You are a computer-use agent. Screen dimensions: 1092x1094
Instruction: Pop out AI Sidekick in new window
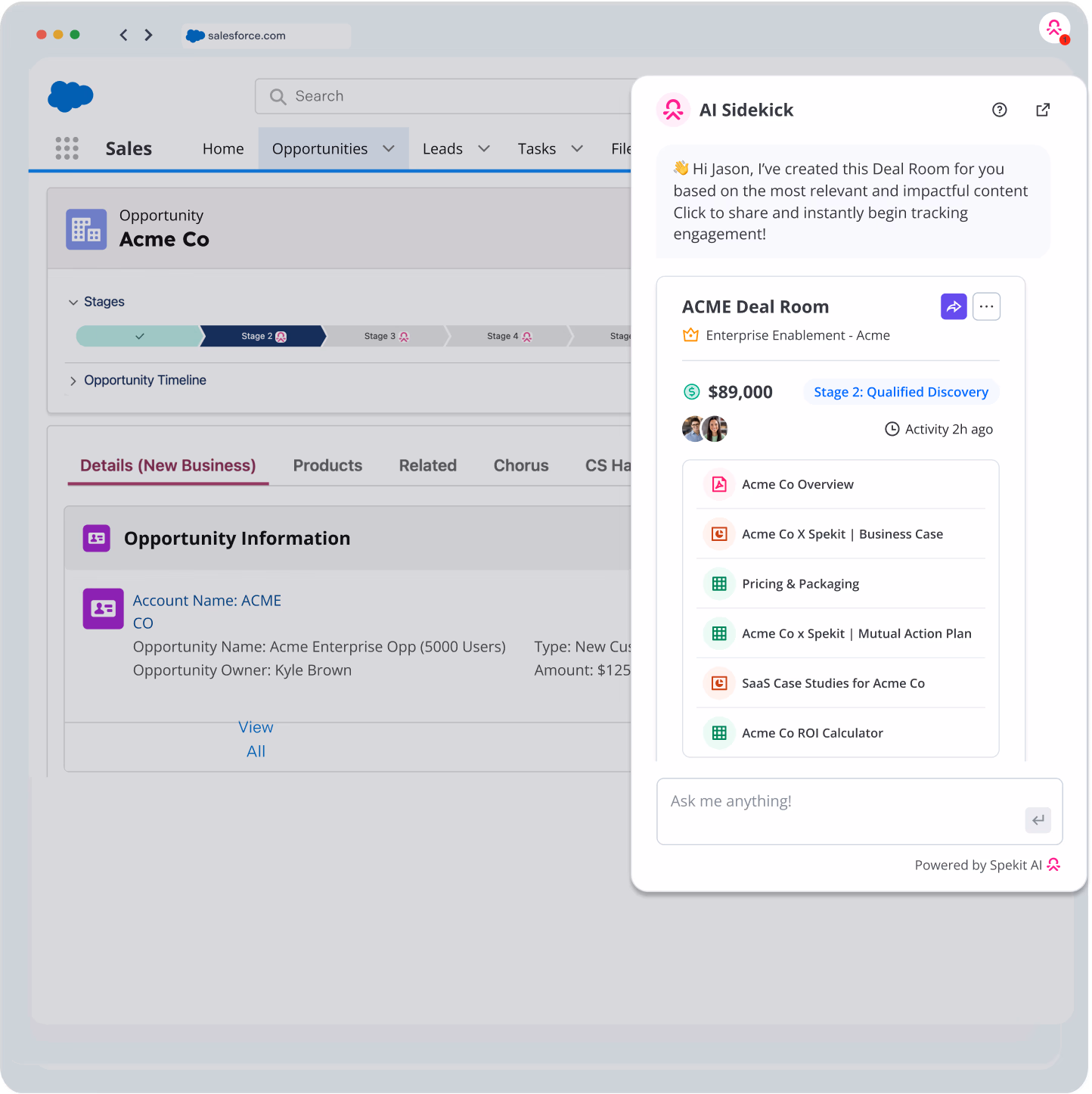pyautogui.click(x=1043, y=110)
